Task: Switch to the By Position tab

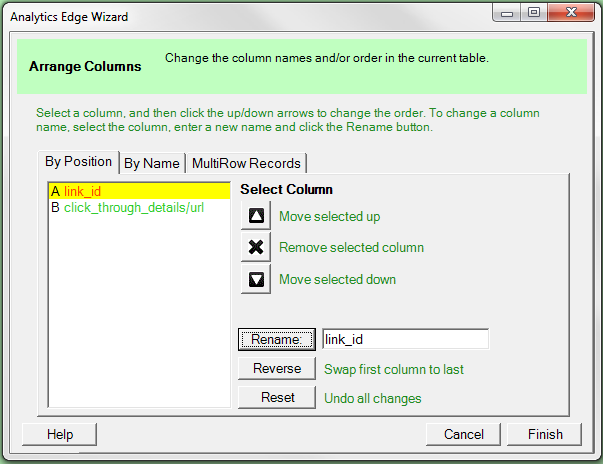Action: (x=79, y=162)
